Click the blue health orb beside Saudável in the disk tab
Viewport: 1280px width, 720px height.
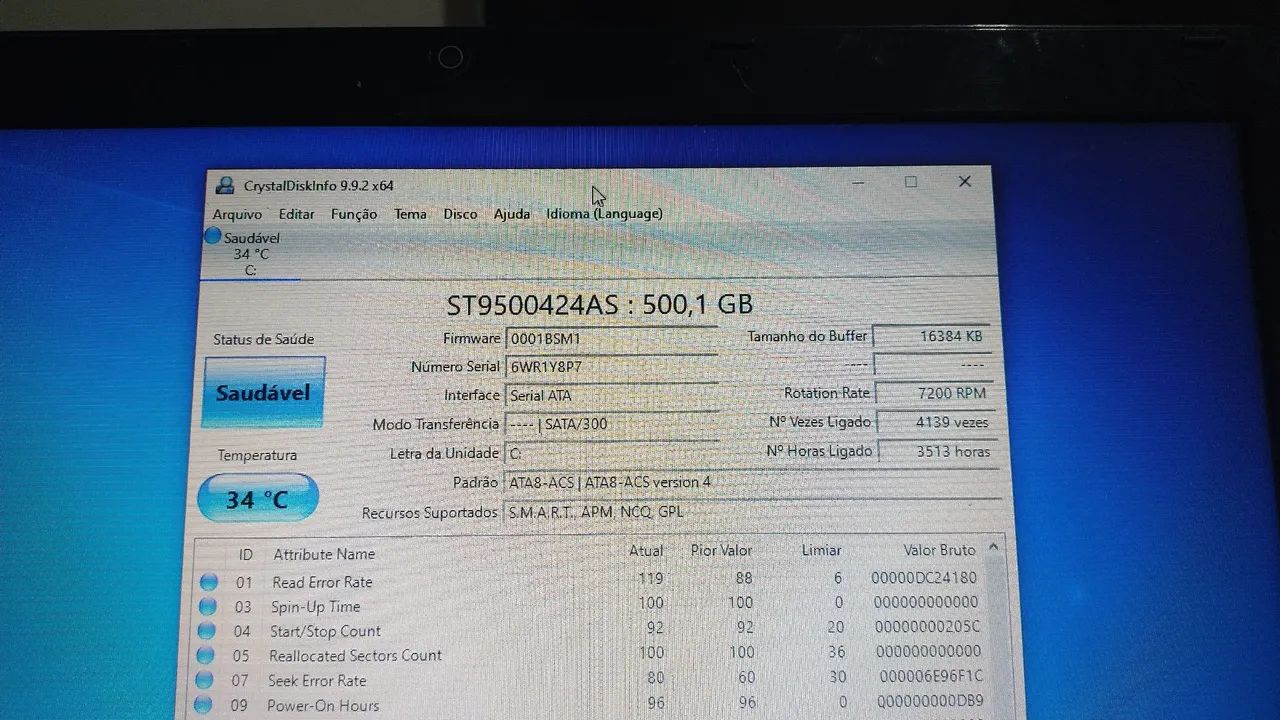212,237
